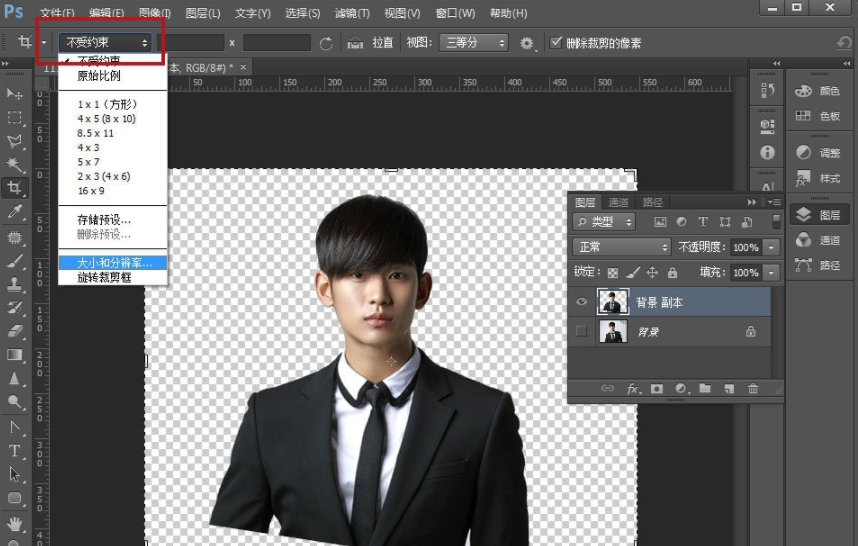Open the 不受约束 aspect ratio dropdown
This screenshot has width=858, height=546.
[105, 43]
